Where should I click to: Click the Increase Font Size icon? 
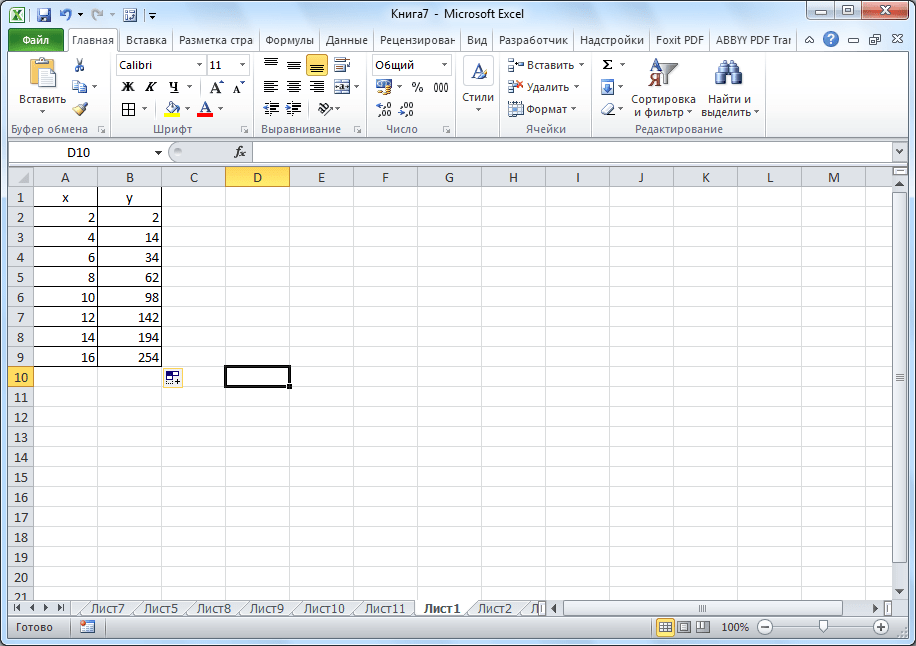216,87
